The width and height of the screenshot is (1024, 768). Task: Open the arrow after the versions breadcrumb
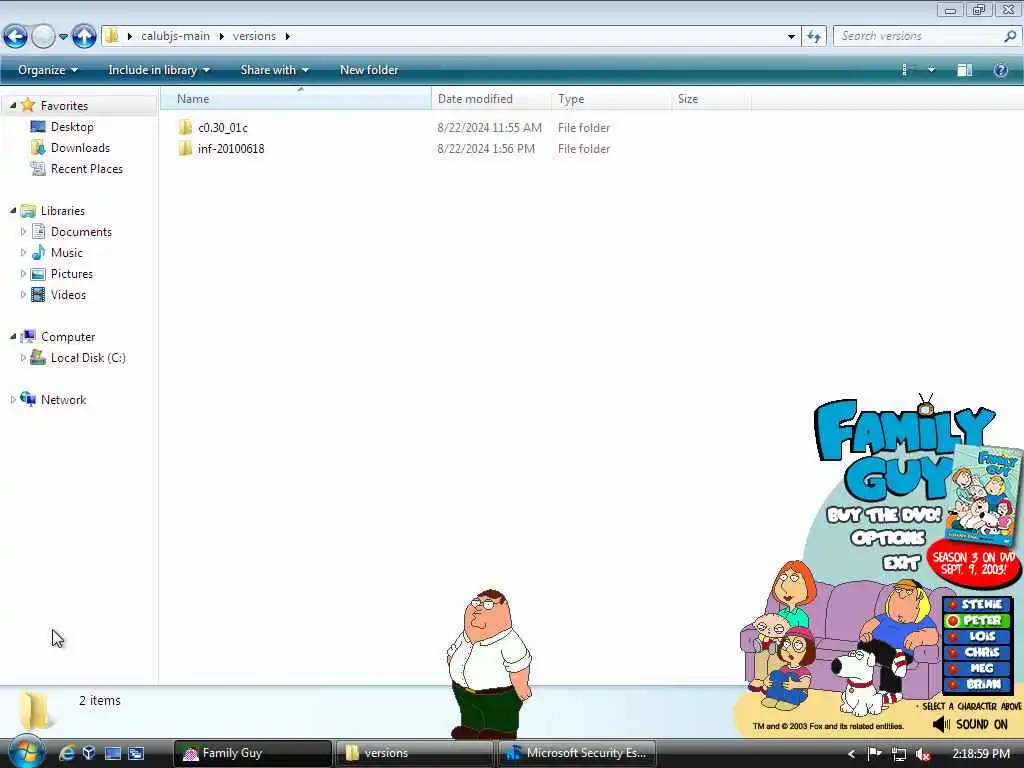[287, 36]
